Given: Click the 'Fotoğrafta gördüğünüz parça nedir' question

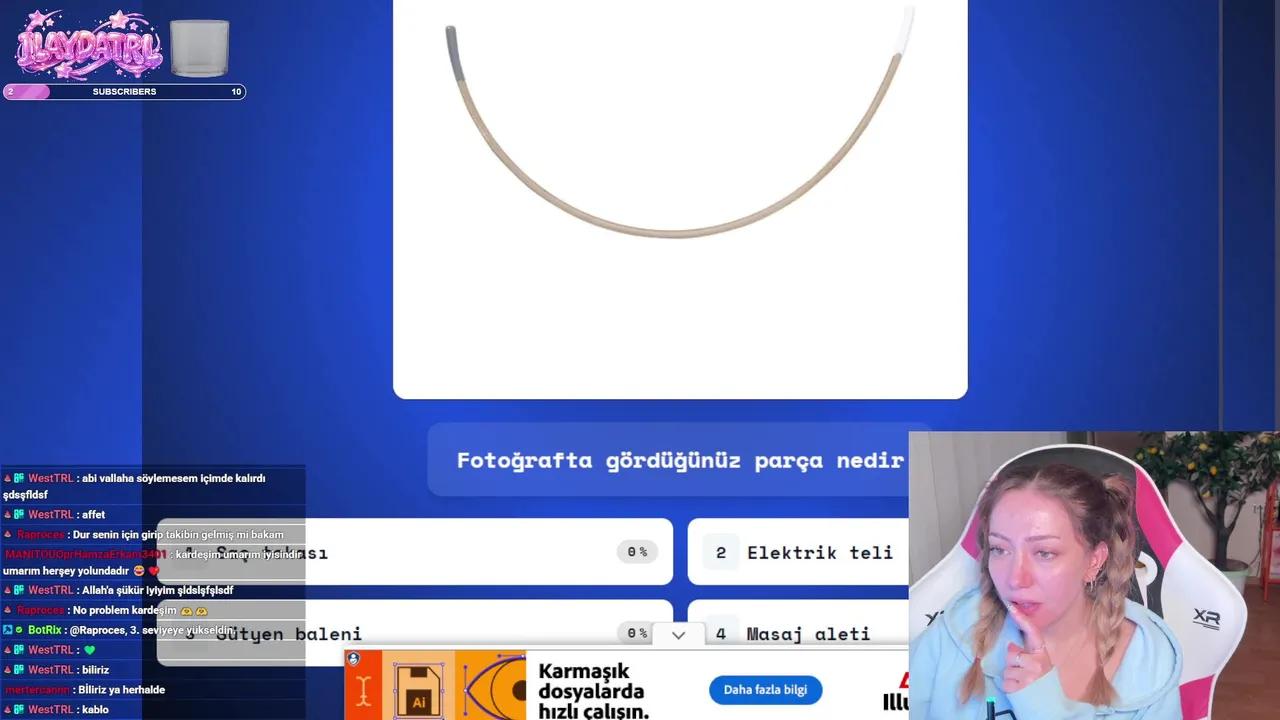Looking at the screenshot, I should tap(680, 460).
